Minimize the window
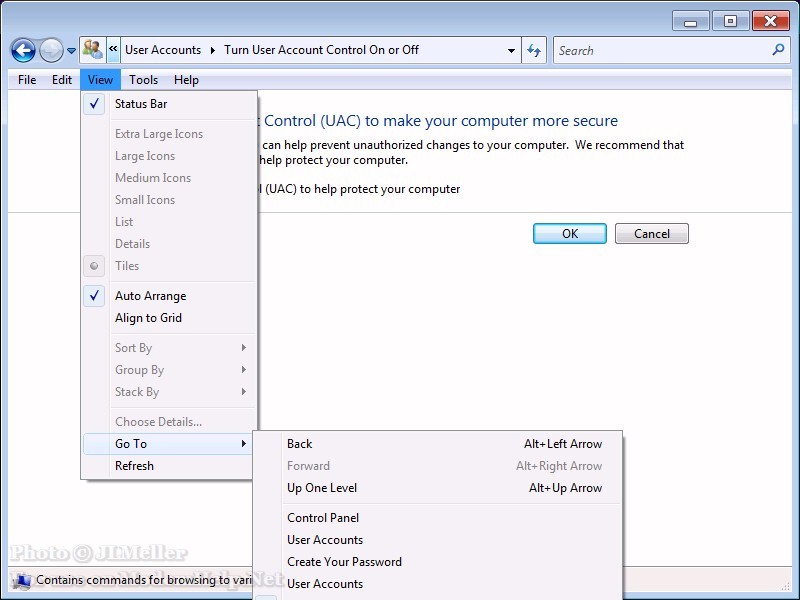Viewport: 800px width, 600px height. coord(690,22)
